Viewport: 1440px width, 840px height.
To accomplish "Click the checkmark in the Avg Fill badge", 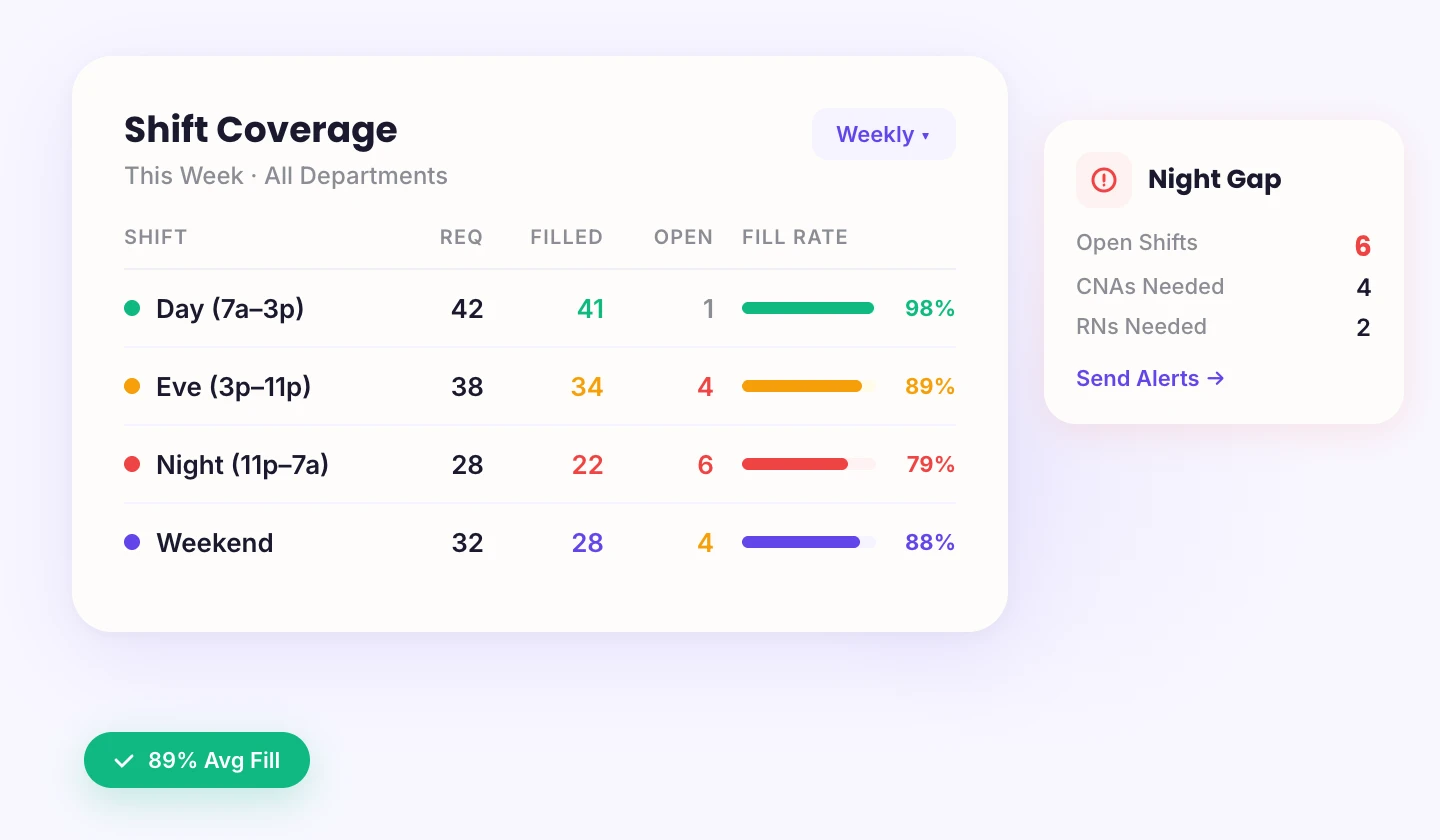I will 123,760.
